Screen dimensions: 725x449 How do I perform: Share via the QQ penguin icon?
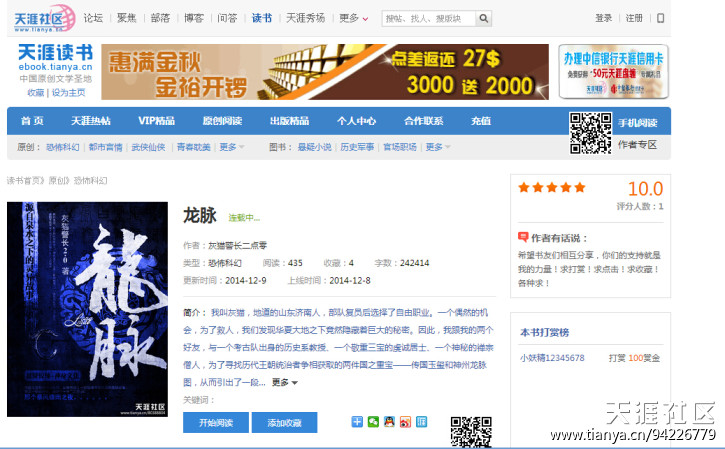(389, 422)
